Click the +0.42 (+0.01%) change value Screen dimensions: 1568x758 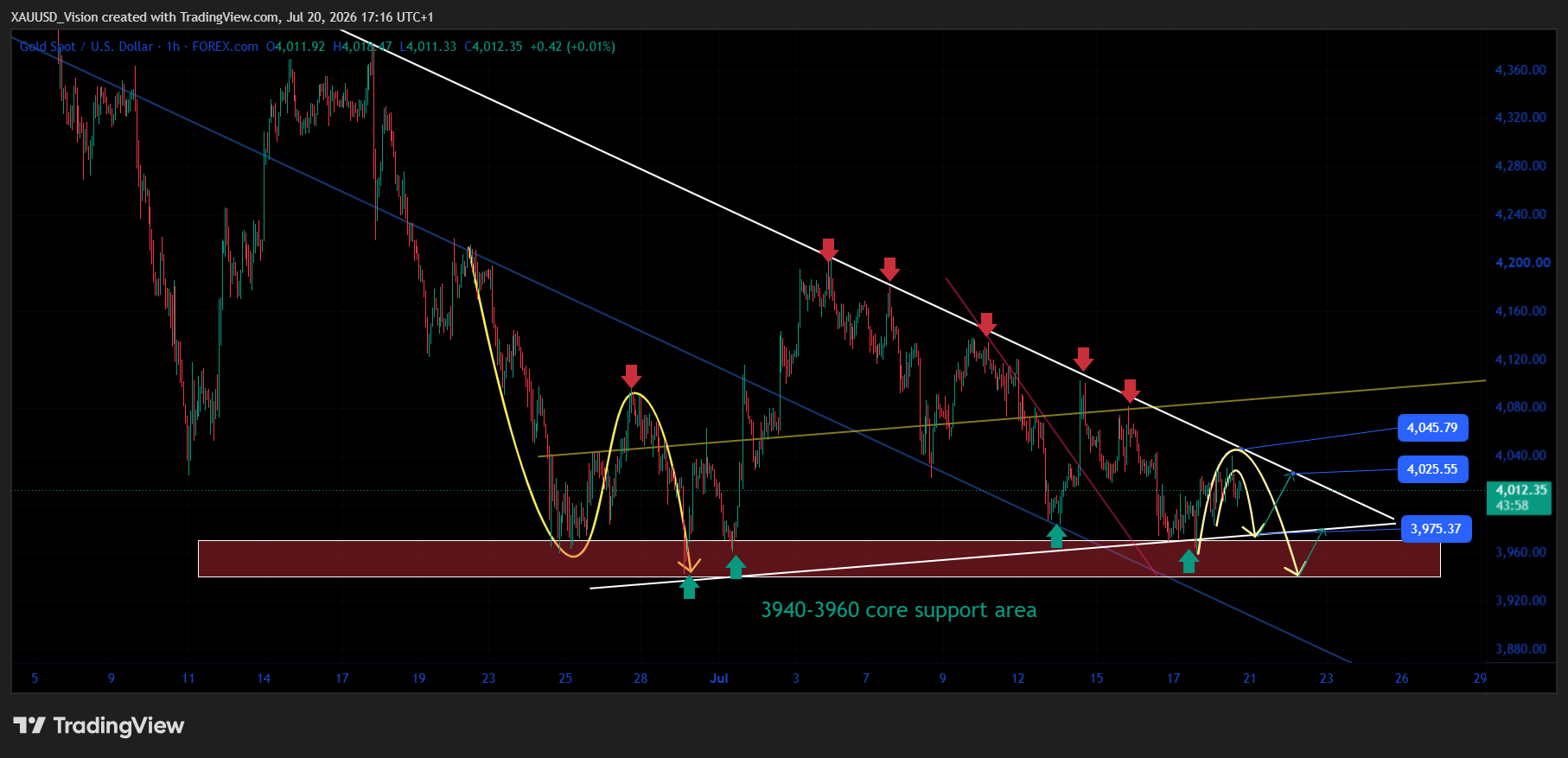coord(573,47)
